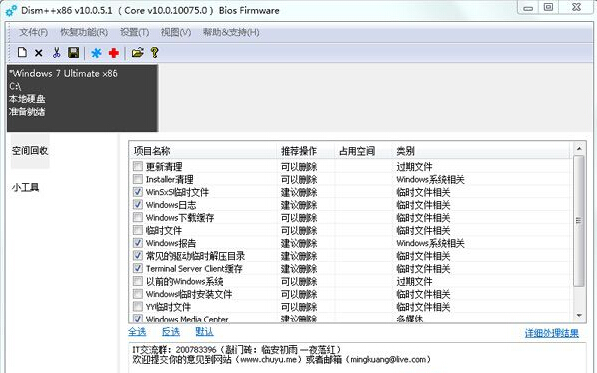Viewport: 597px width, 373px height.
Task: Click the 推荐操作 column header
Action: 306,151
